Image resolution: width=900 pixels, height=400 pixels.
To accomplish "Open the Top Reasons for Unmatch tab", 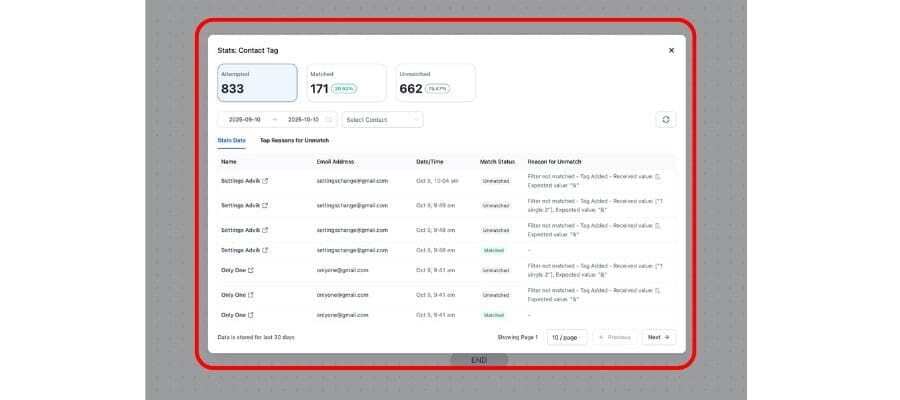I will [x=294, y=140].
